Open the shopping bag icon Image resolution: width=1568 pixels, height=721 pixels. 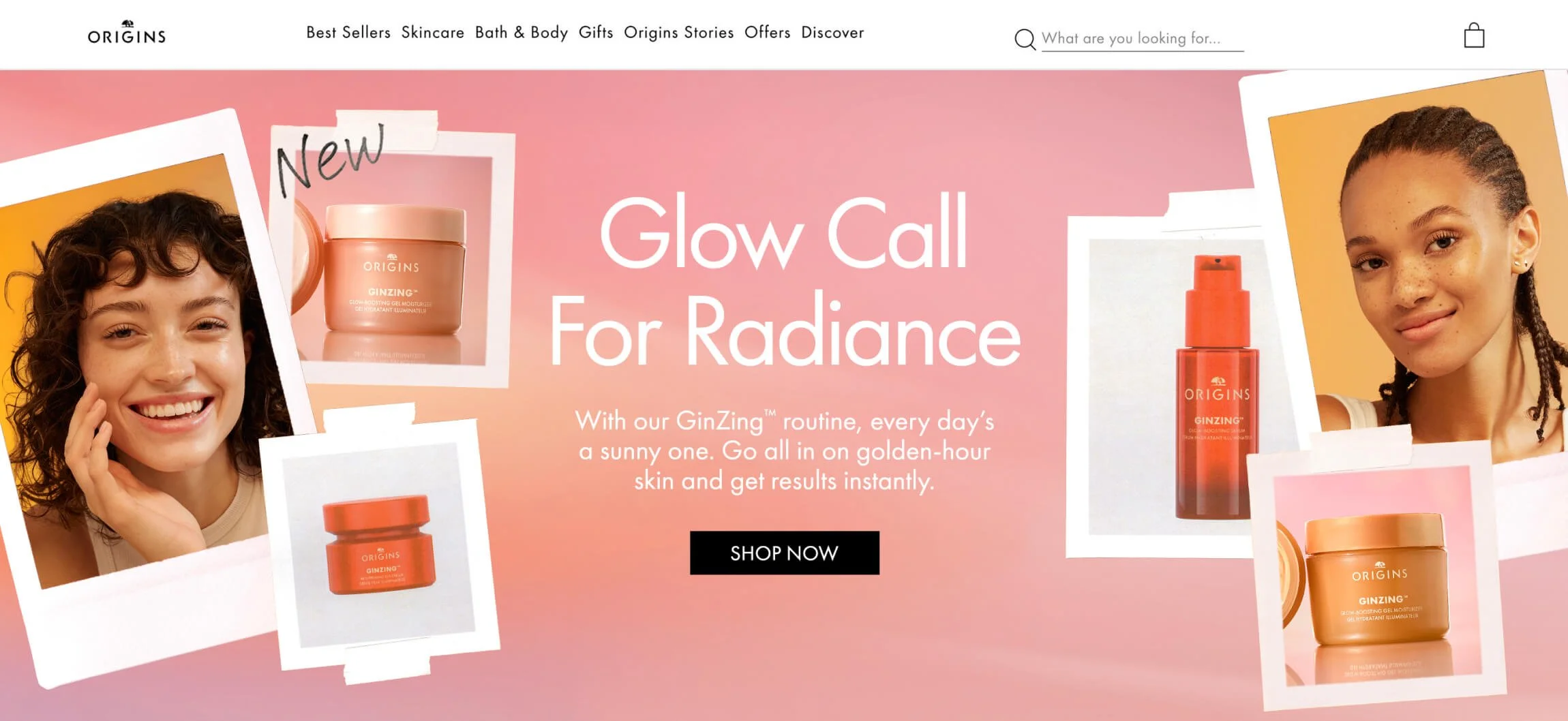[1474, 35]
